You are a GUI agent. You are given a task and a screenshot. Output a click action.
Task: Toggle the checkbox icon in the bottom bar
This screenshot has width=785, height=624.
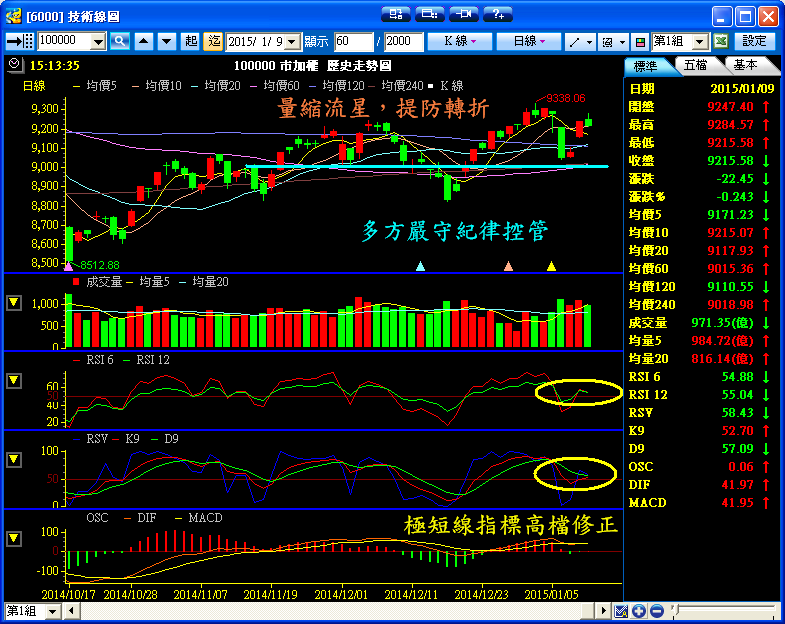621,611
